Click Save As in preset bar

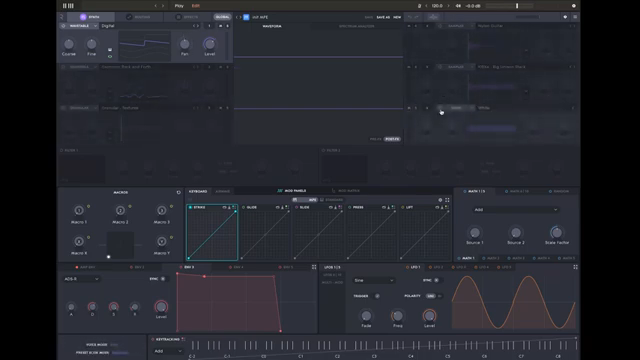383,17
